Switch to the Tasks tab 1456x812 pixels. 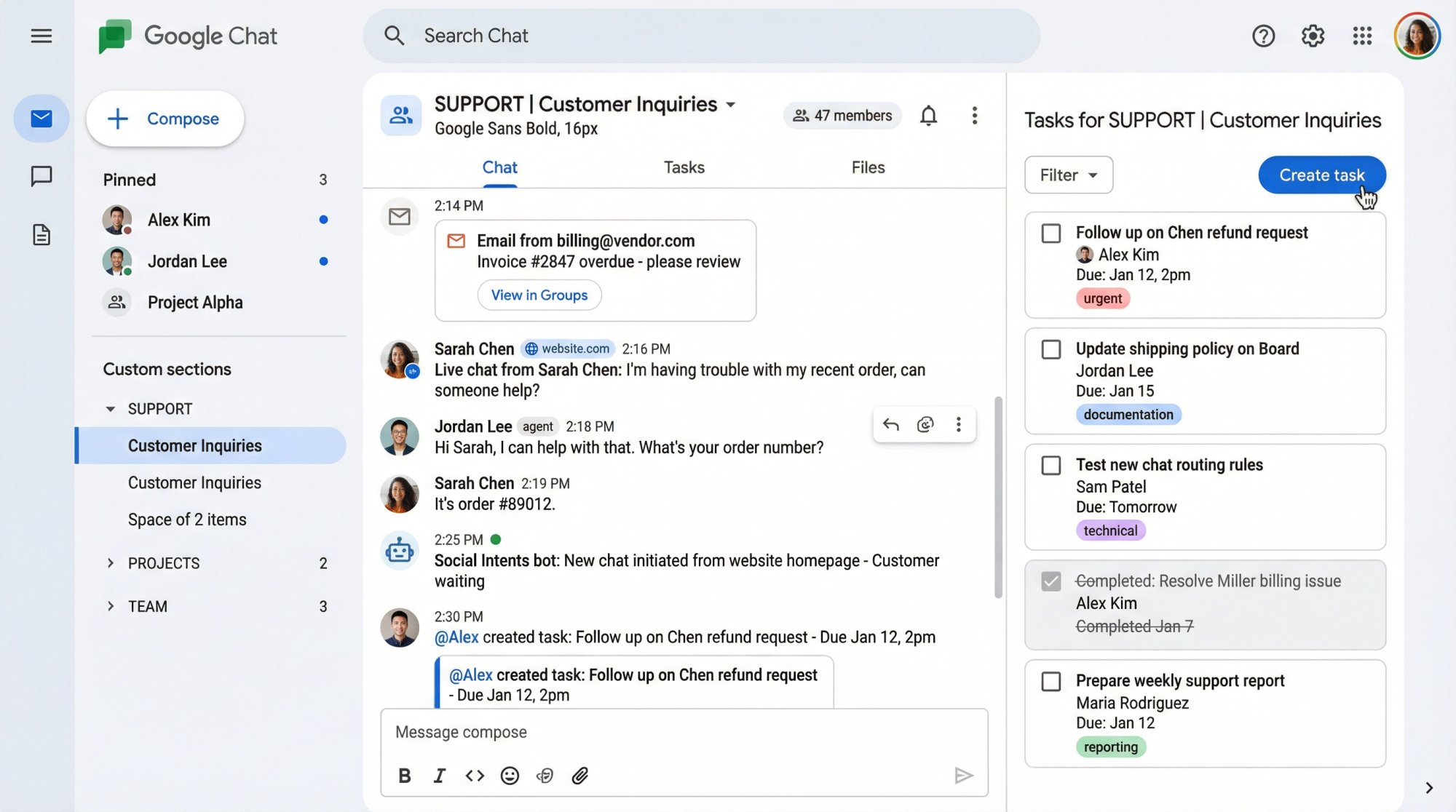point(684,167)
